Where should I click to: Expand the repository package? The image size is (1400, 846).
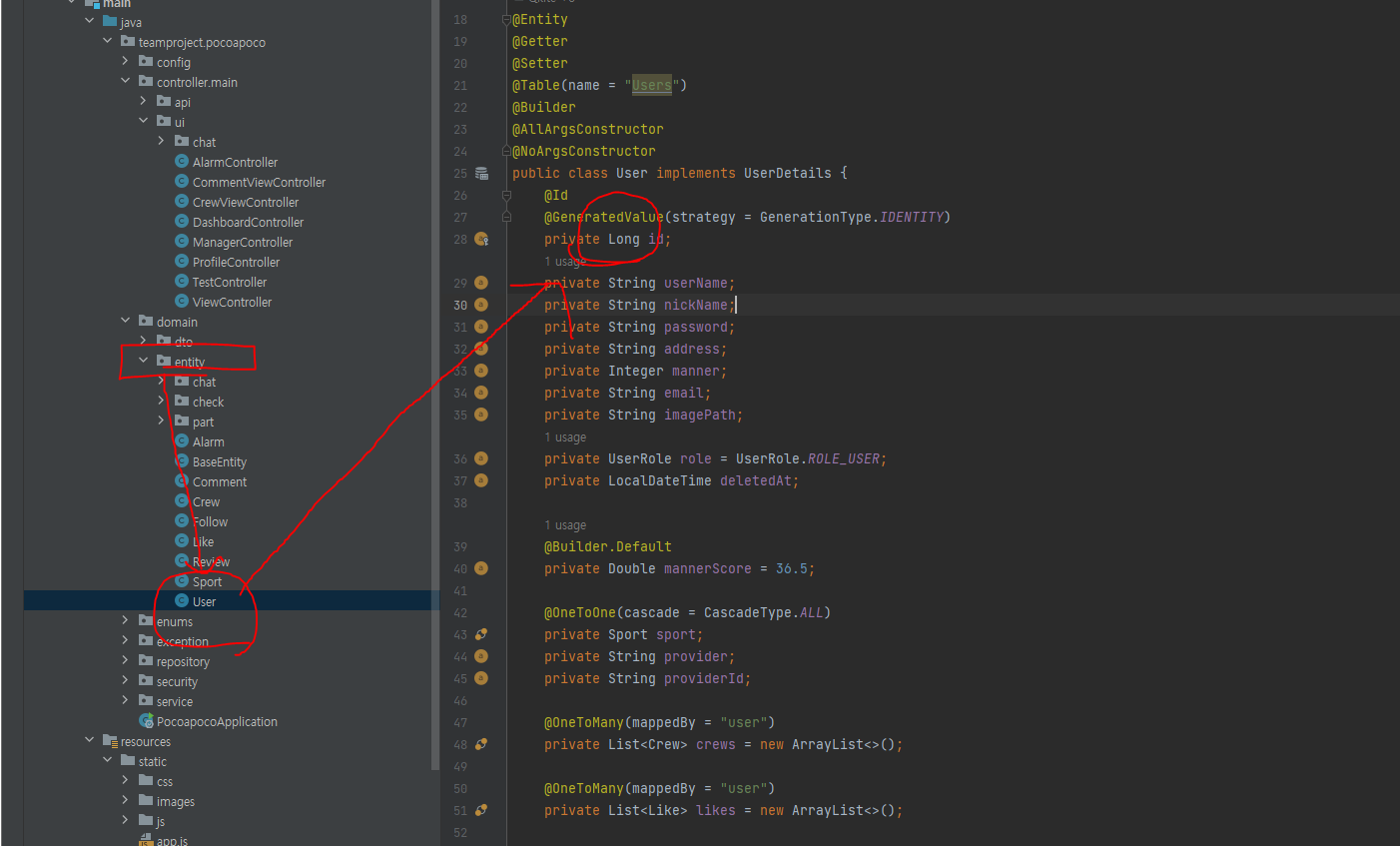pyautogui.click(x=126, y=660)
